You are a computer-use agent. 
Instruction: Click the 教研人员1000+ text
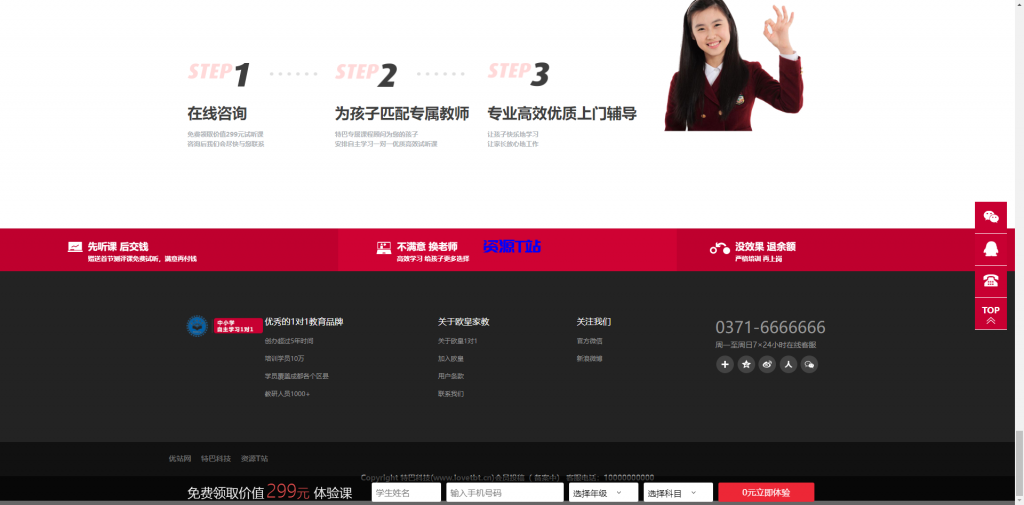point(287,394)
